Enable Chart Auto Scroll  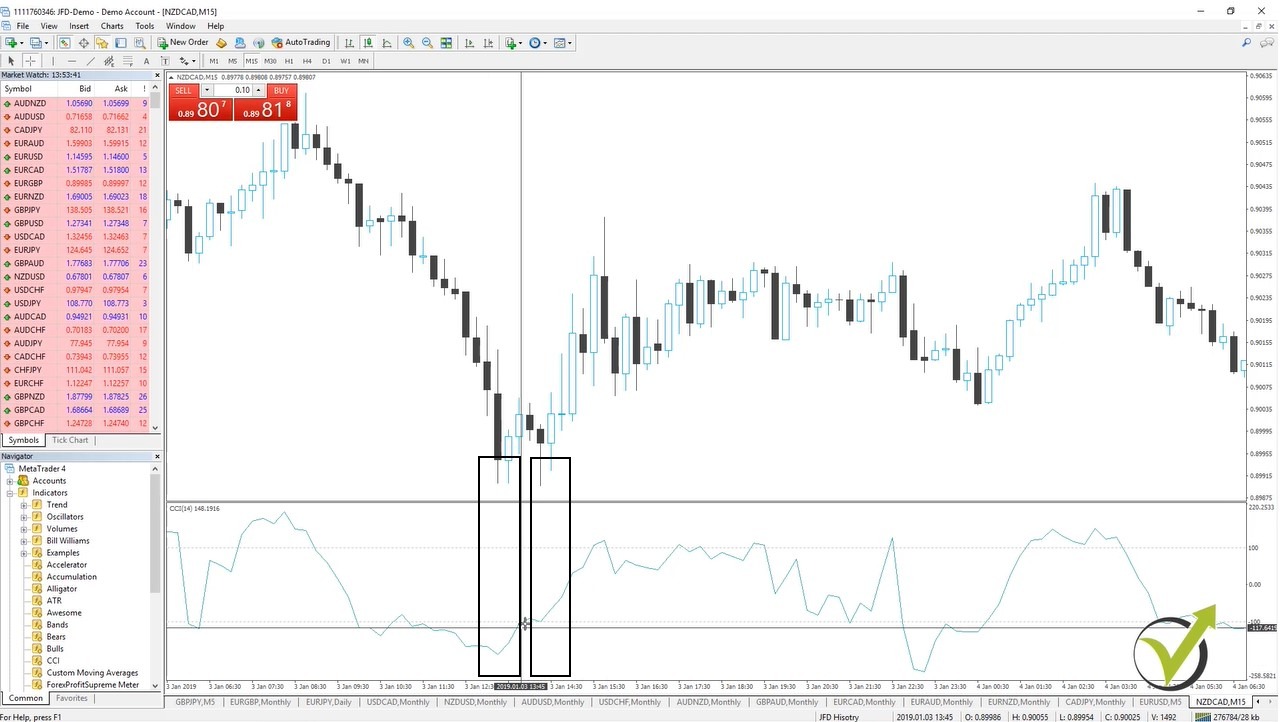pos(470,43)
